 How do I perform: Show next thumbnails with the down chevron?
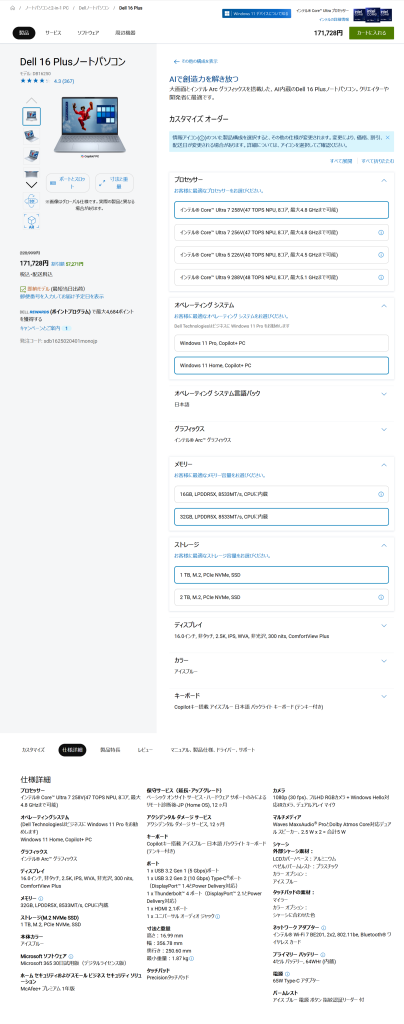31,184
